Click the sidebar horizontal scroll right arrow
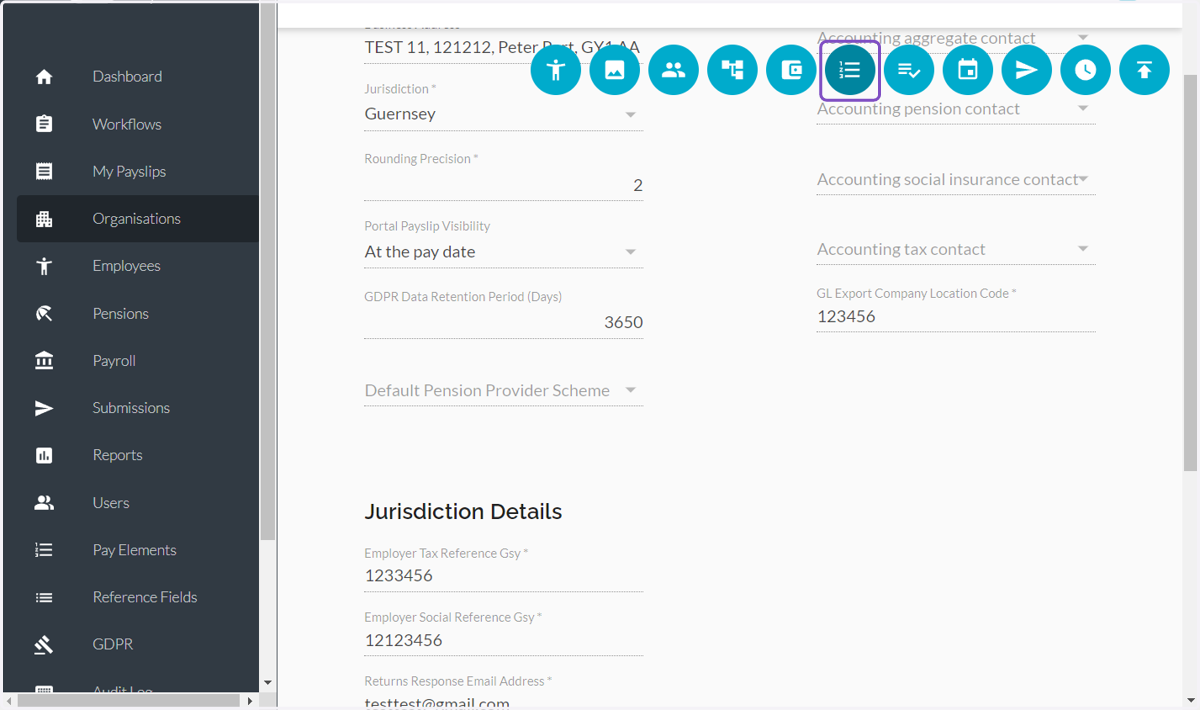This screenshot has height=710, width=1200. pos(249,701)
